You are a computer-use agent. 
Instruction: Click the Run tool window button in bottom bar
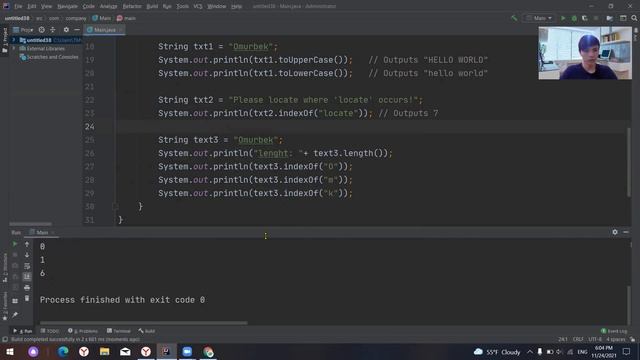tap(23, 331)
